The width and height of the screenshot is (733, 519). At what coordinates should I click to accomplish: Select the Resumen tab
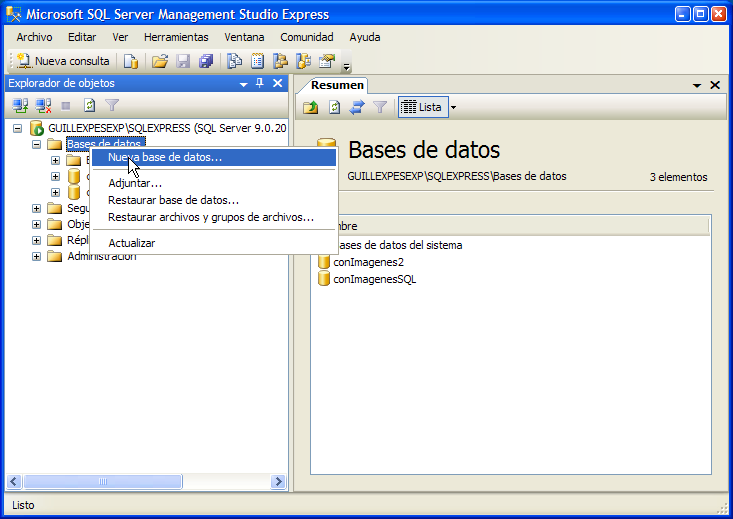(x=337, y=85)
